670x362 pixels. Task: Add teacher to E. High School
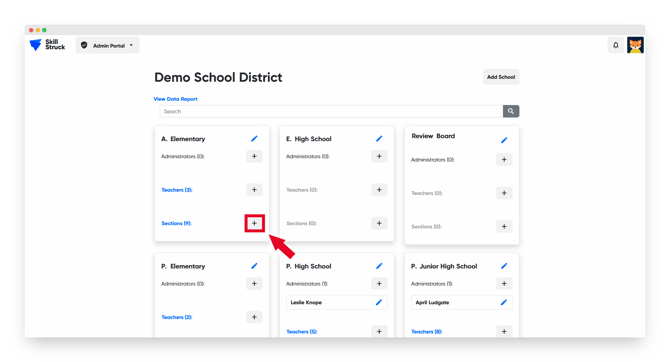(x=379, y=190)
